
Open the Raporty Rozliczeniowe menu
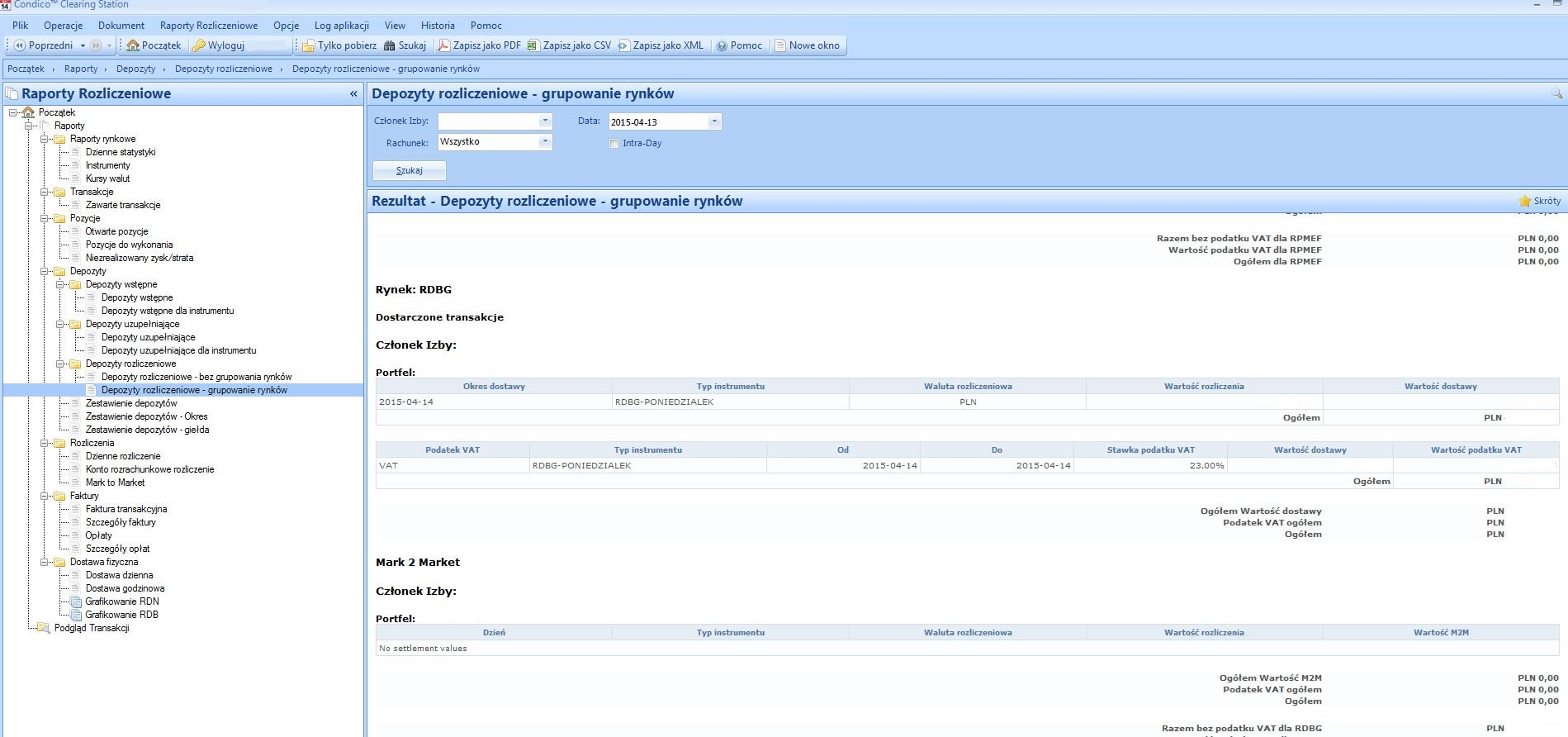(209, 26)
